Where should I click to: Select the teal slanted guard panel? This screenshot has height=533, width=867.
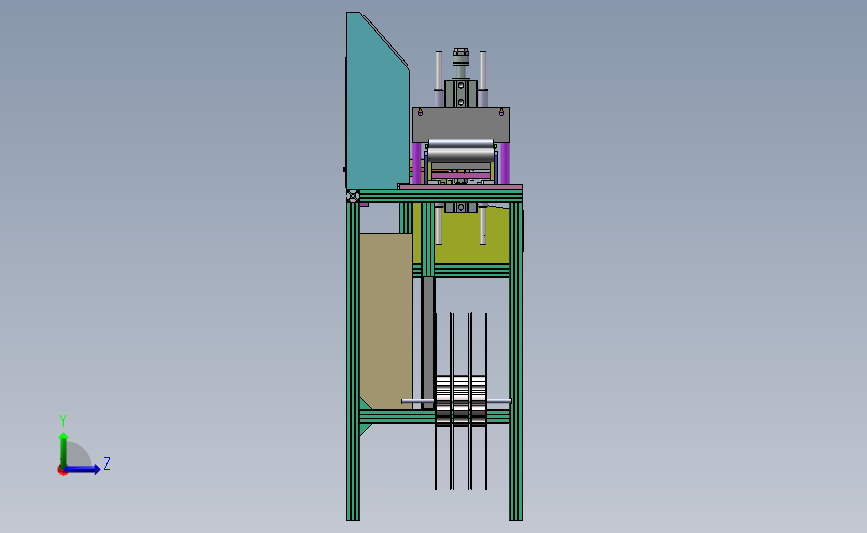[x=378, y=102]
